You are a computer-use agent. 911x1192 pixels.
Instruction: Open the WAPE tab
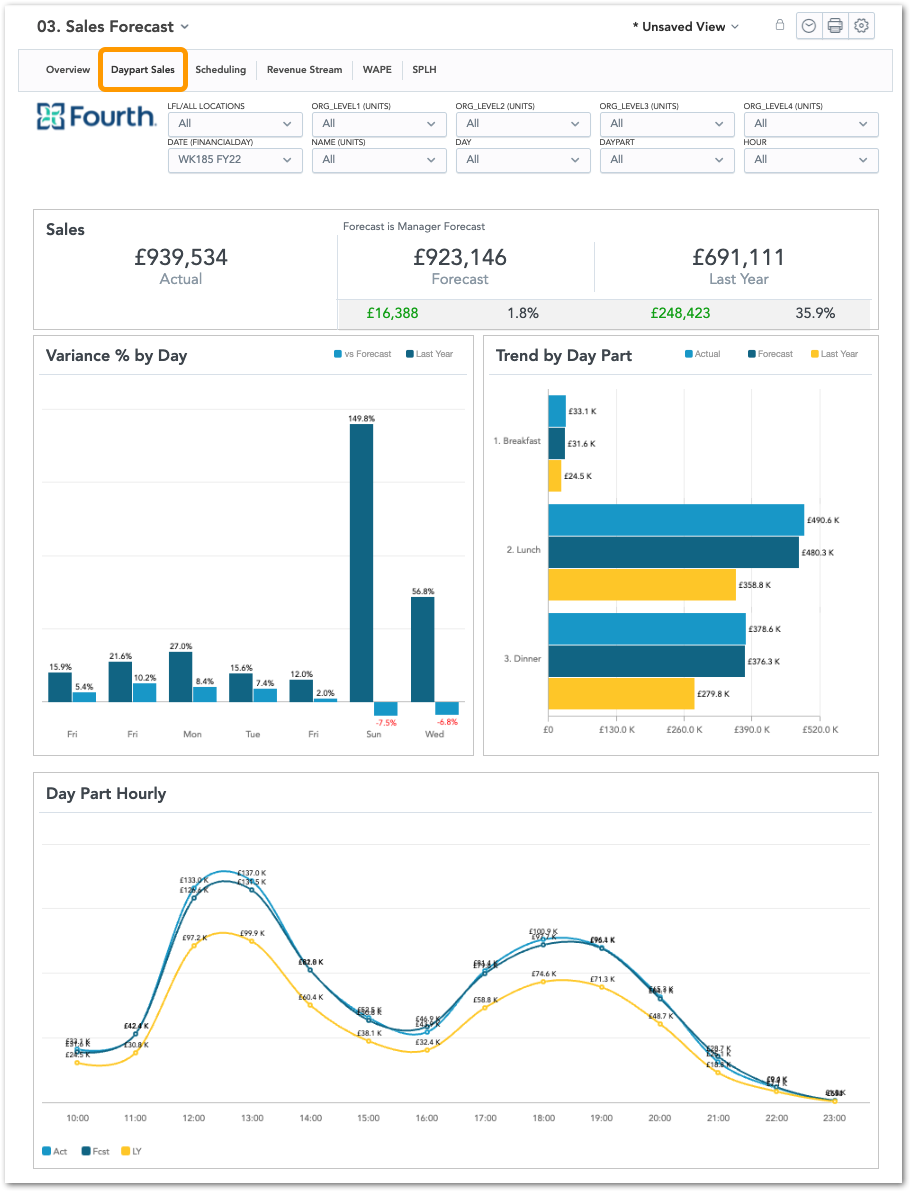[377, 70]
